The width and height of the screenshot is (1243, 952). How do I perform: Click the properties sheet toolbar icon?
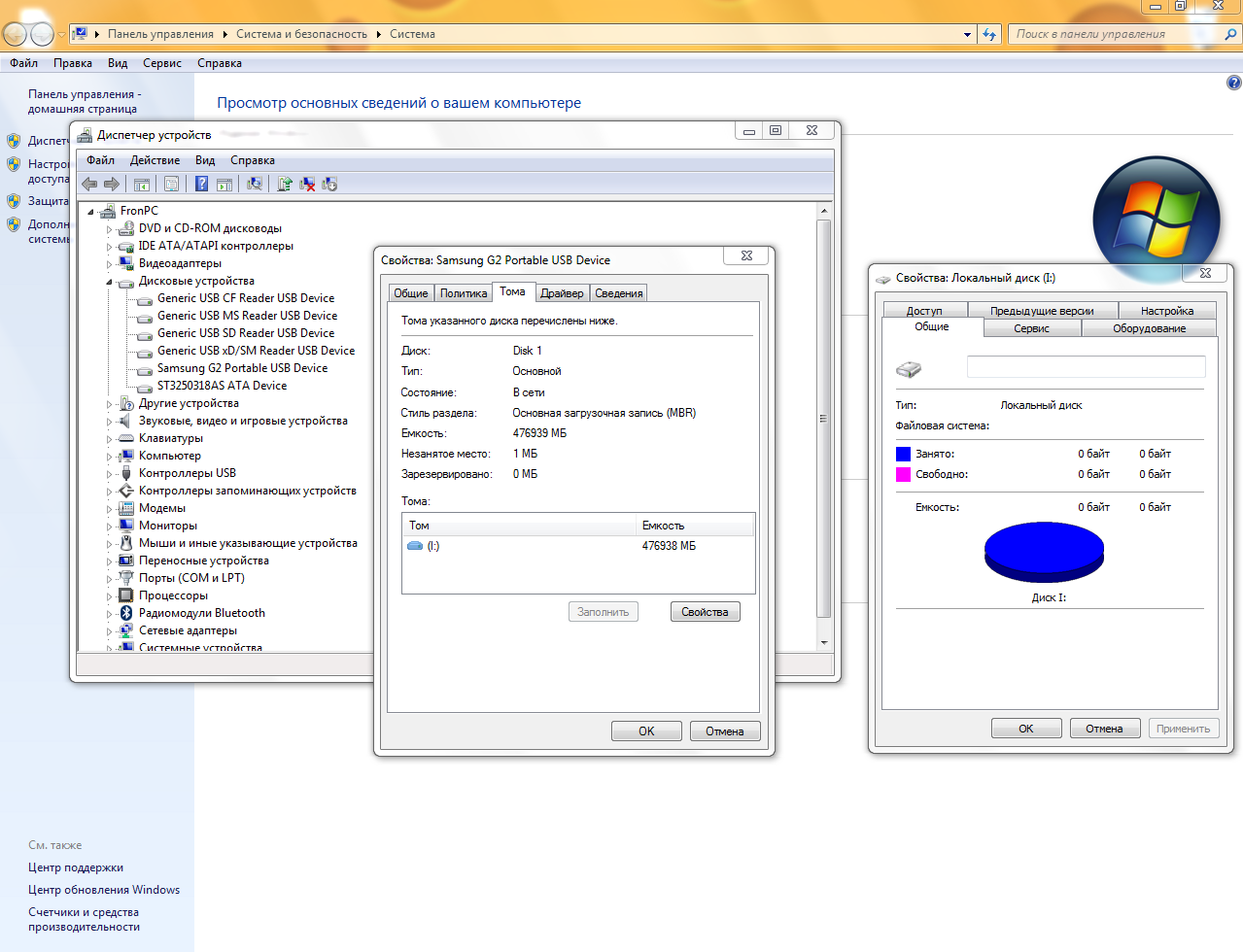(171, 184)
